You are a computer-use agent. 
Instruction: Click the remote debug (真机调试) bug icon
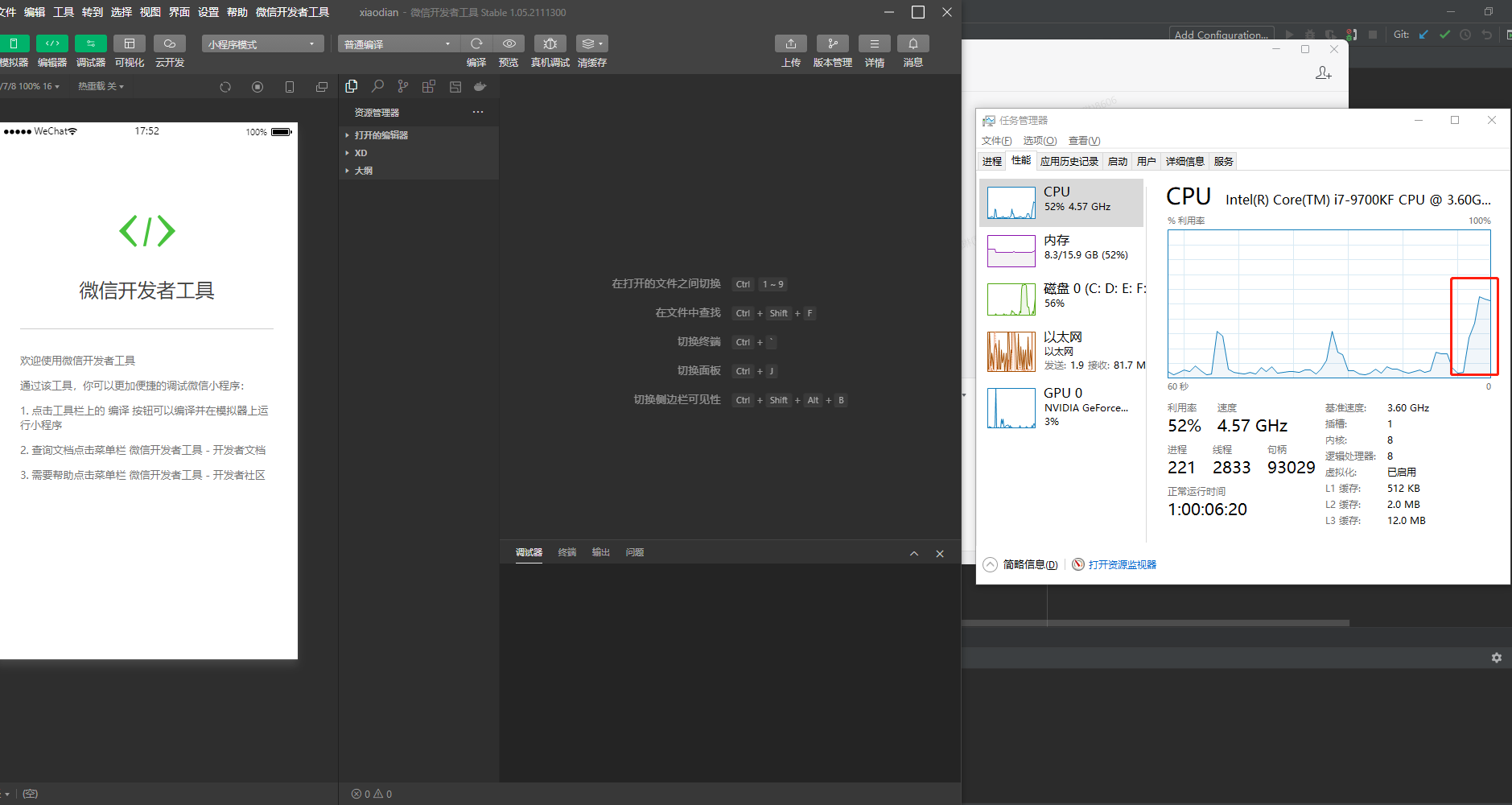click(x=550, y=43)
